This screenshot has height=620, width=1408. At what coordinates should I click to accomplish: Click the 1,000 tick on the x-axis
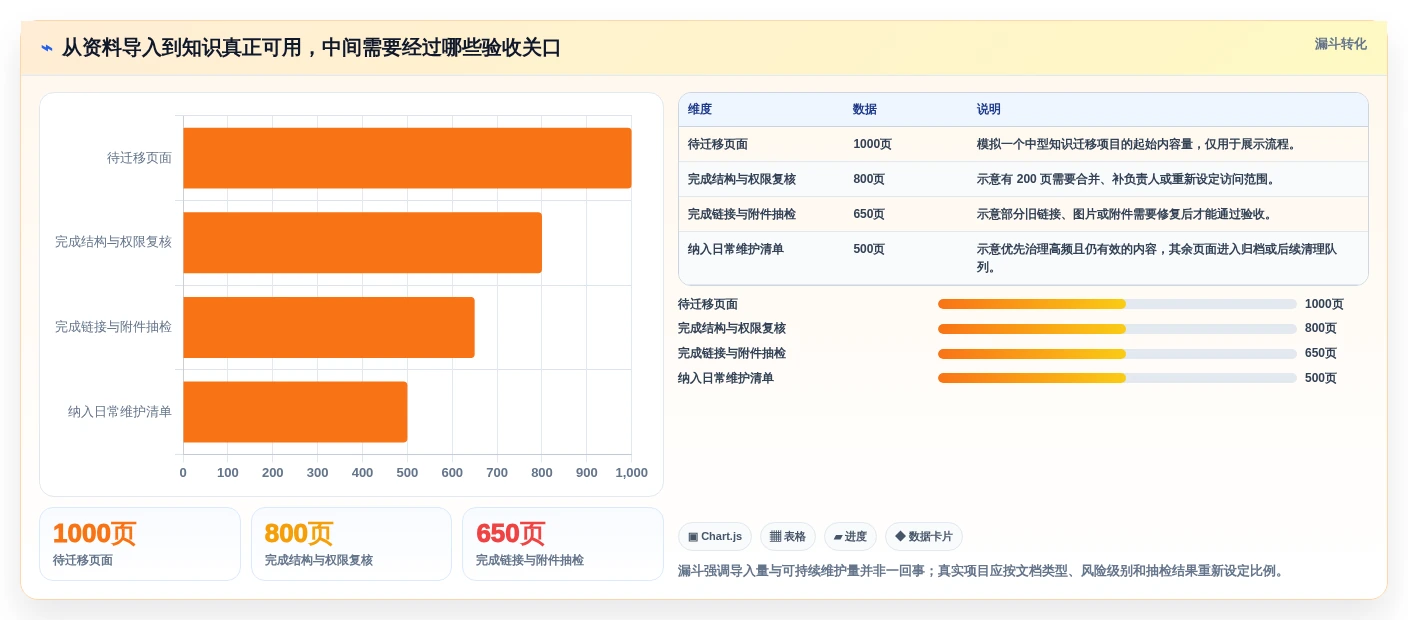(x=631, y=473)
